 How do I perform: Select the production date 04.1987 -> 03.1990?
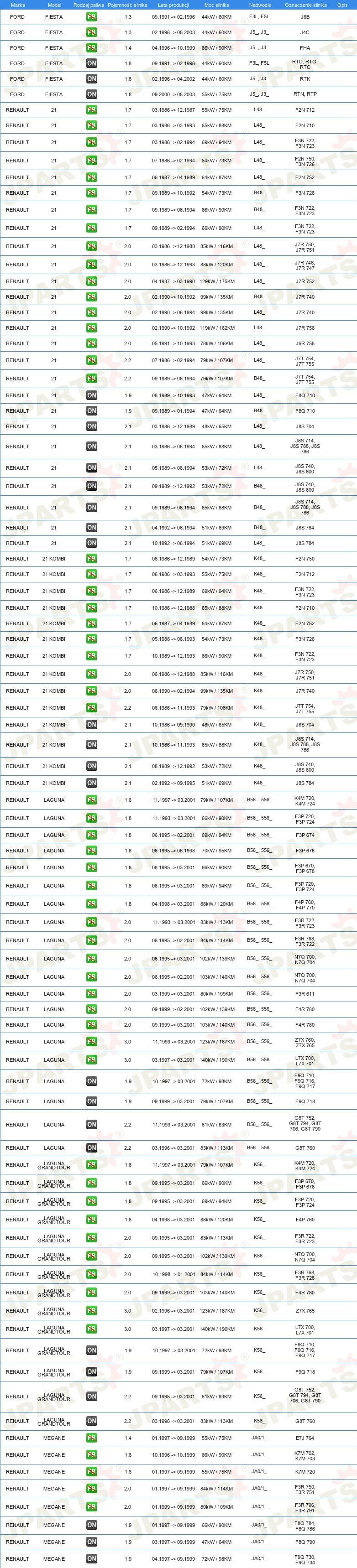(173, 281)
